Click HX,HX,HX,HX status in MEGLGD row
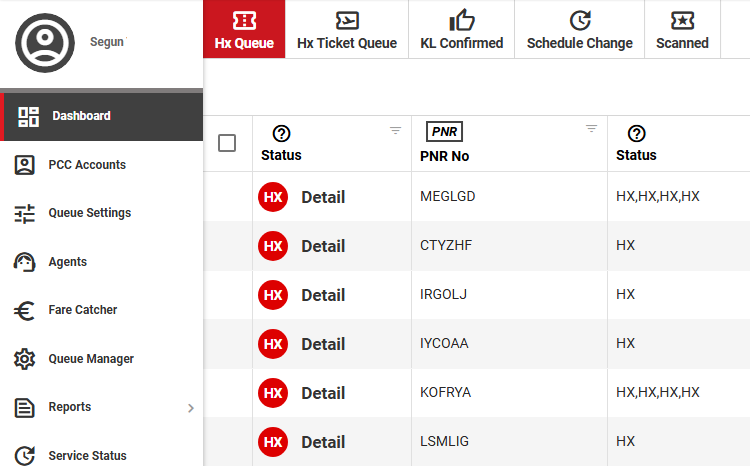Screen dimensions: 750x466 tap(658, 196)
